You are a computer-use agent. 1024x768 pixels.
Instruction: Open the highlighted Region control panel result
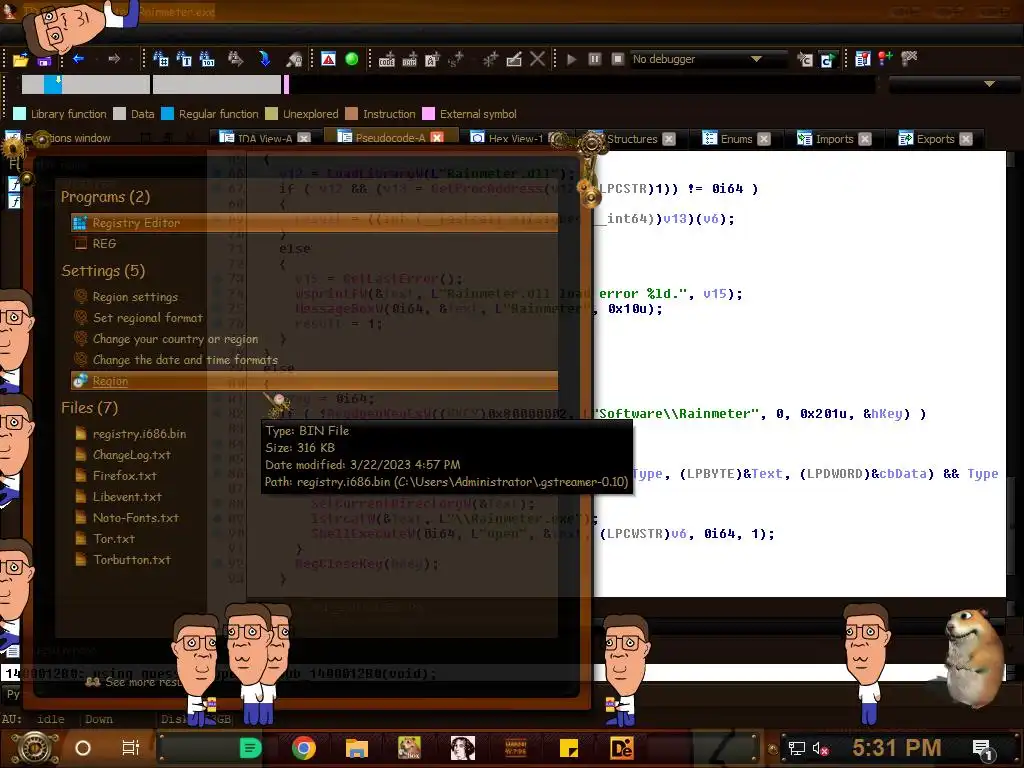pyautogui.click(x=314, y=381)
